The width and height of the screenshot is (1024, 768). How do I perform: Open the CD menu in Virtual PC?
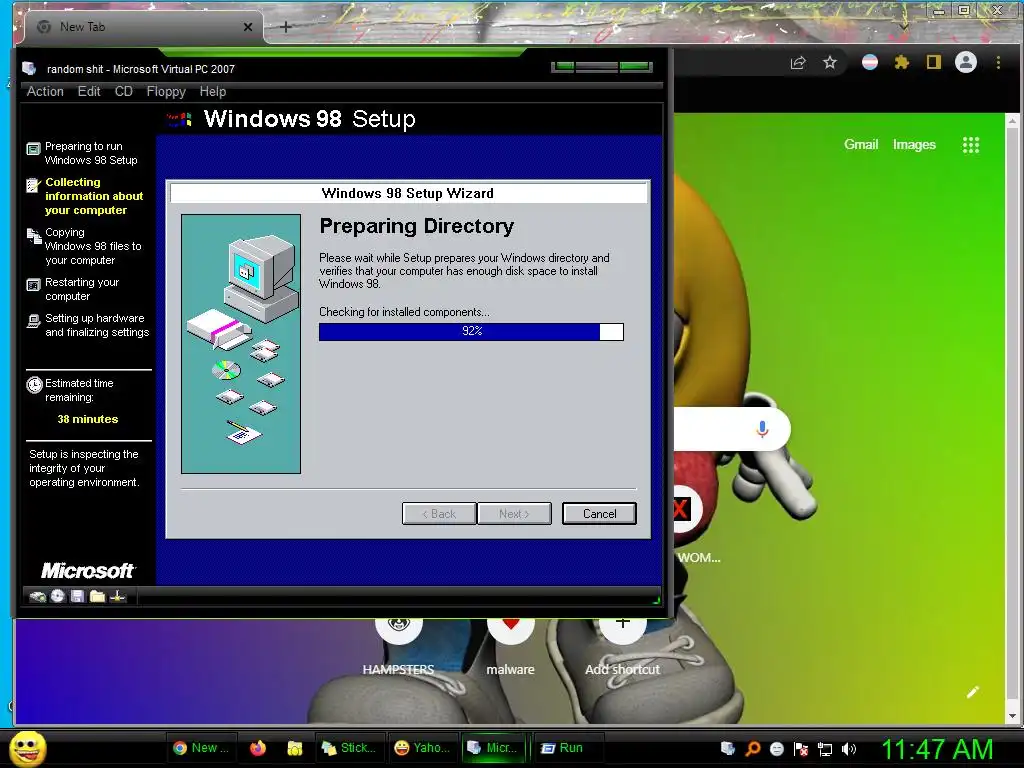123,91
